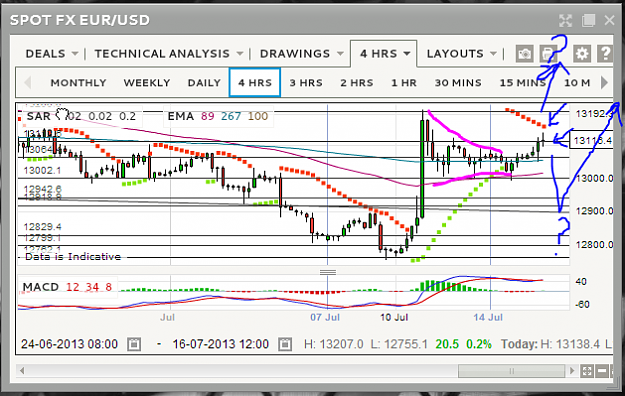Screen dimensions: 625x396
Task: Open the DEALS dropdown menu
Action: (x=52, y=54)
